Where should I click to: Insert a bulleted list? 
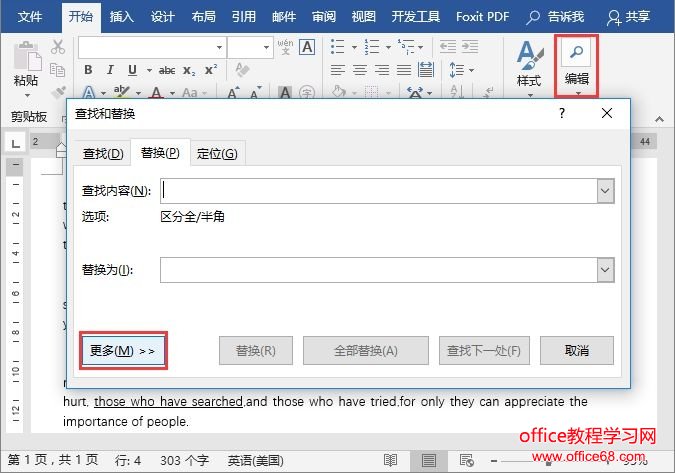(x=338, y=47)
